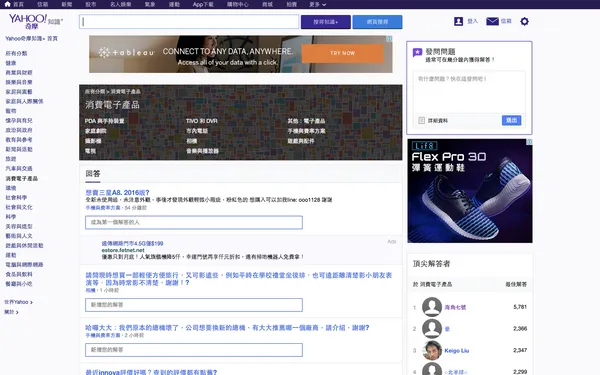
Task: Click the 搜尋知識+ search button
Action: [x=326, y=22]
